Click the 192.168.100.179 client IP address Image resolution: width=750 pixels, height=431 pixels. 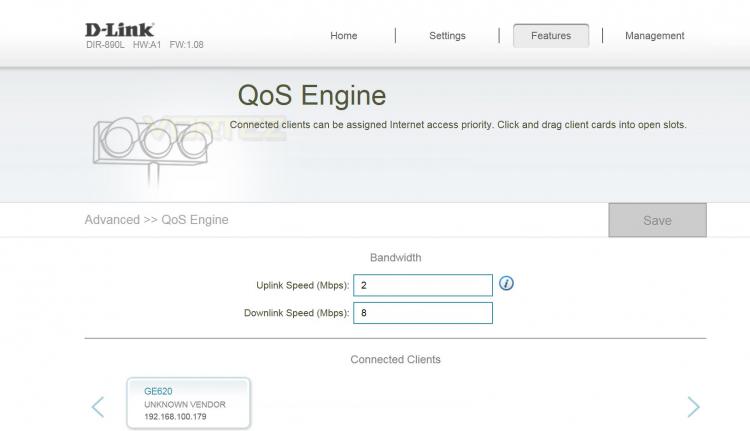pos(175,417)
